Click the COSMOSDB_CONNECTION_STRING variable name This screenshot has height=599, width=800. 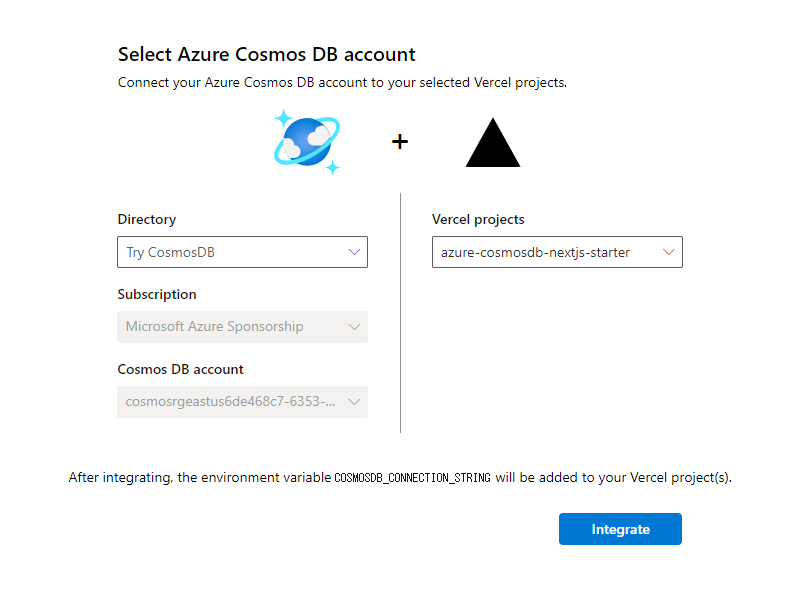(x=412, y=478)
